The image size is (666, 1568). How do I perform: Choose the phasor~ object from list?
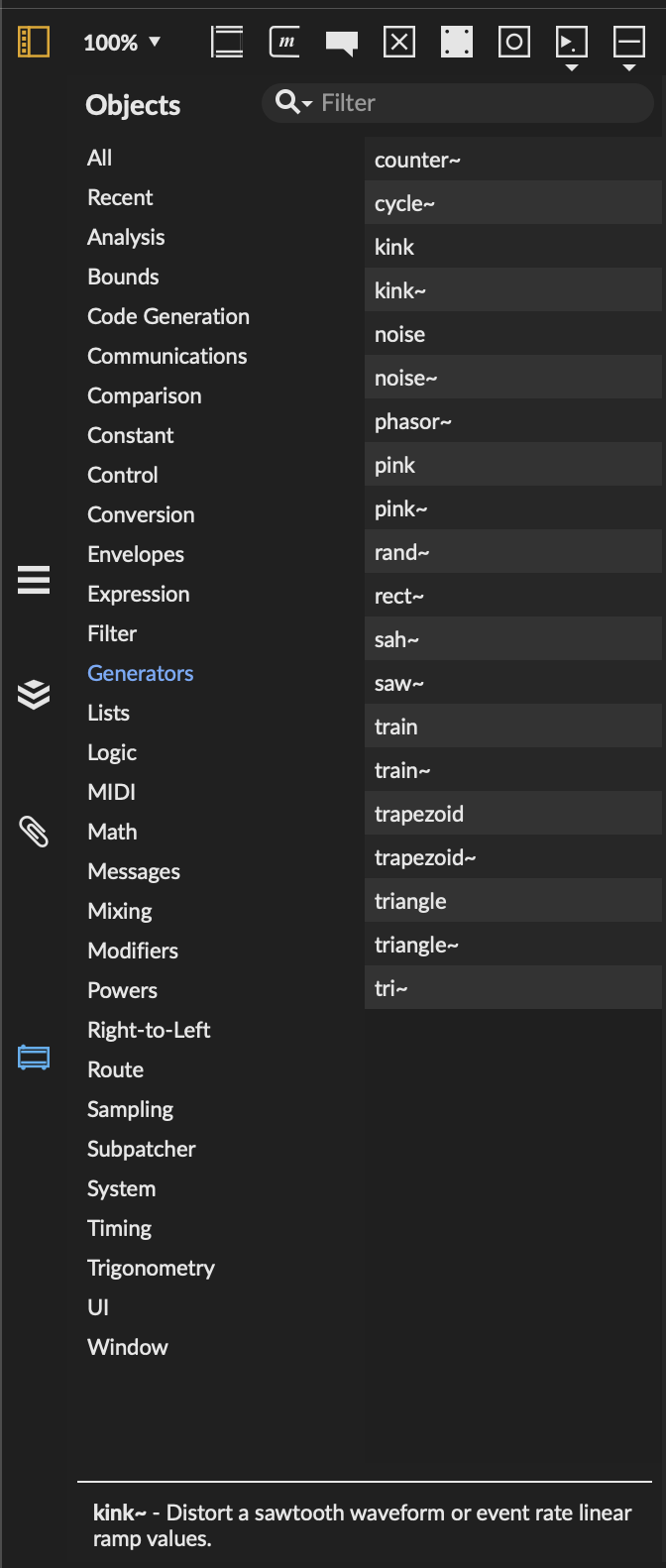coord(413,421)
